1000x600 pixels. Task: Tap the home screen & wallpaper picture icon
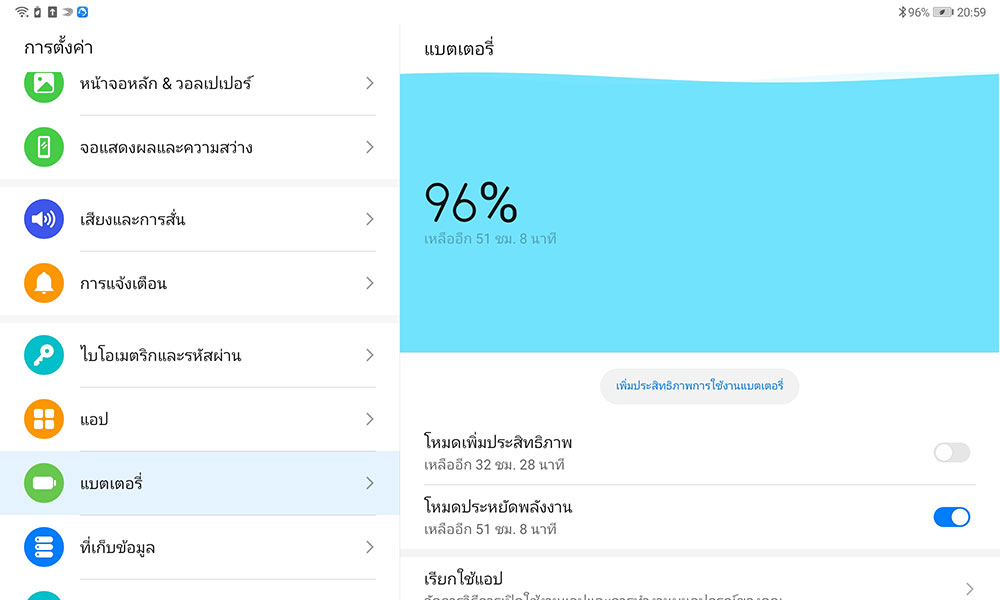coord(44,83)
